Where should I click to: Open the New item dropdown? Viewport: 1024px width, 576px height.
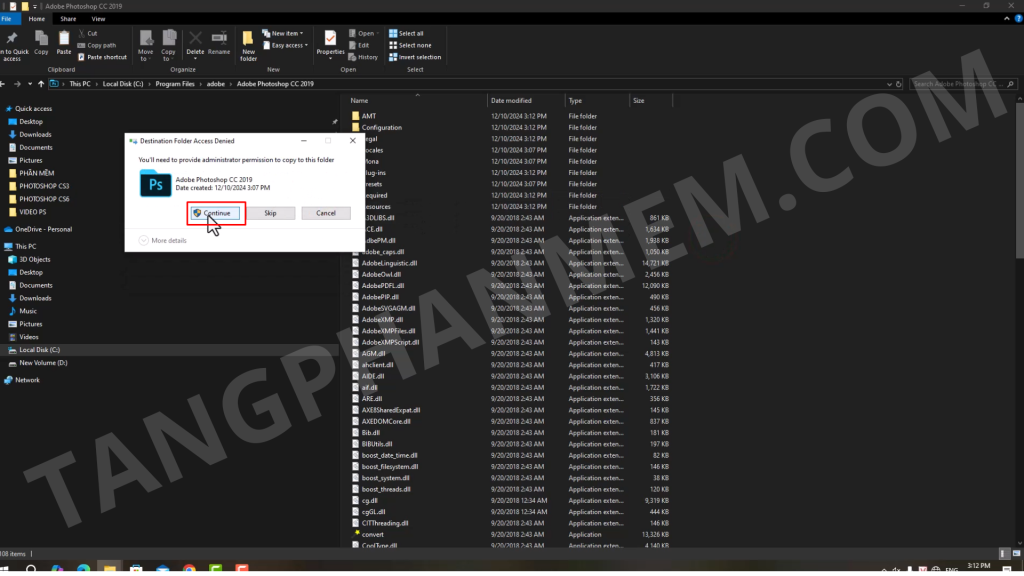pos(284,33)
